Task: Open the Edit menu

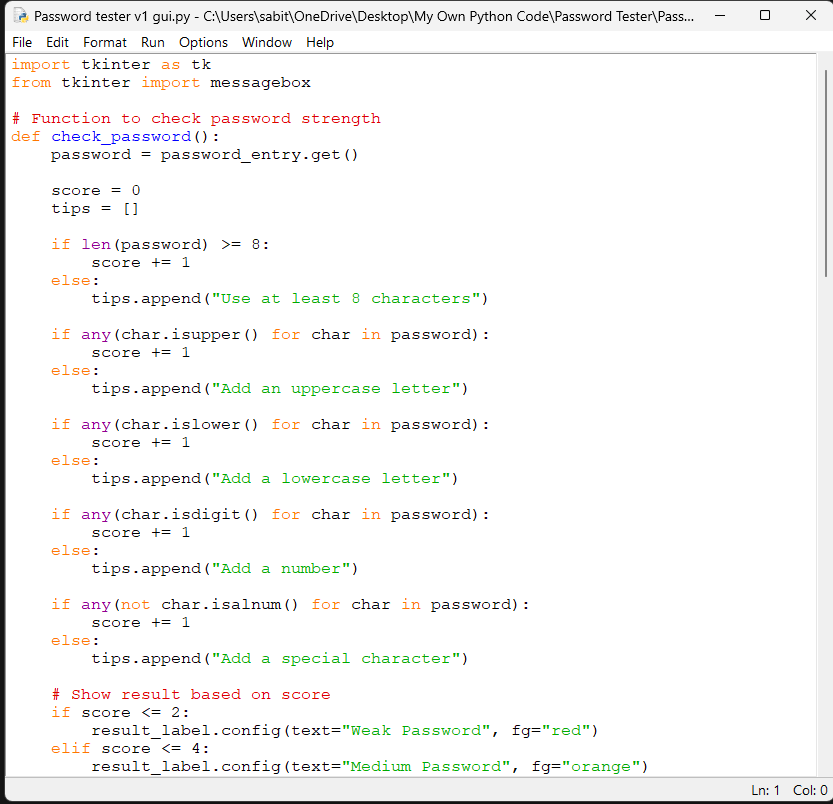Action: tap(57, 43)
